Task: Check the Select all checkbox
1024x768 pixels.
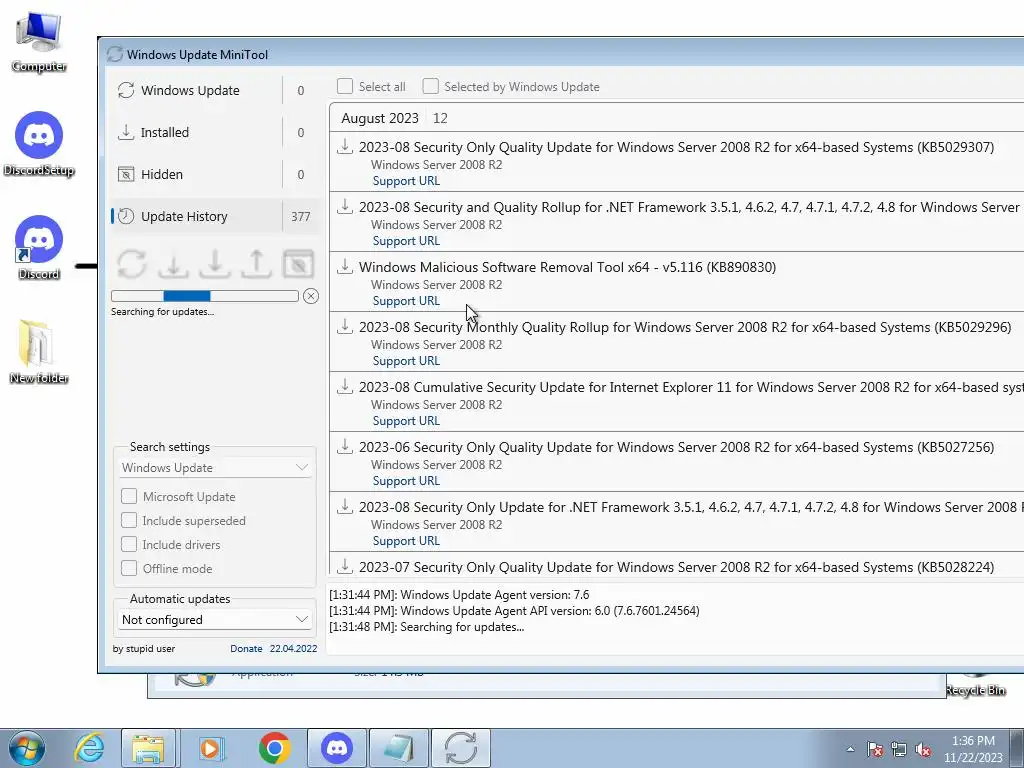Action: (345, 86)
